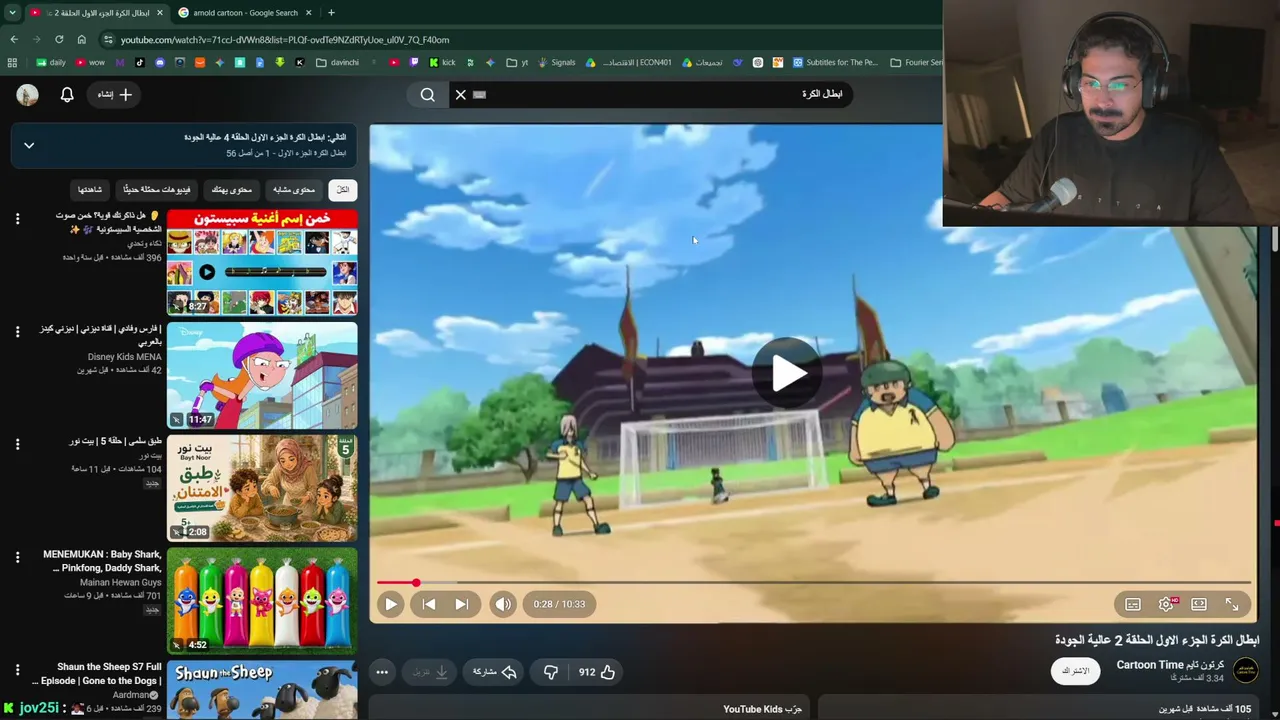Image resolution: width=1280 pixels, height=720 pixels.
Task: Click the subscribe button for Cartoon Time
Action: tap(1076, 671)
